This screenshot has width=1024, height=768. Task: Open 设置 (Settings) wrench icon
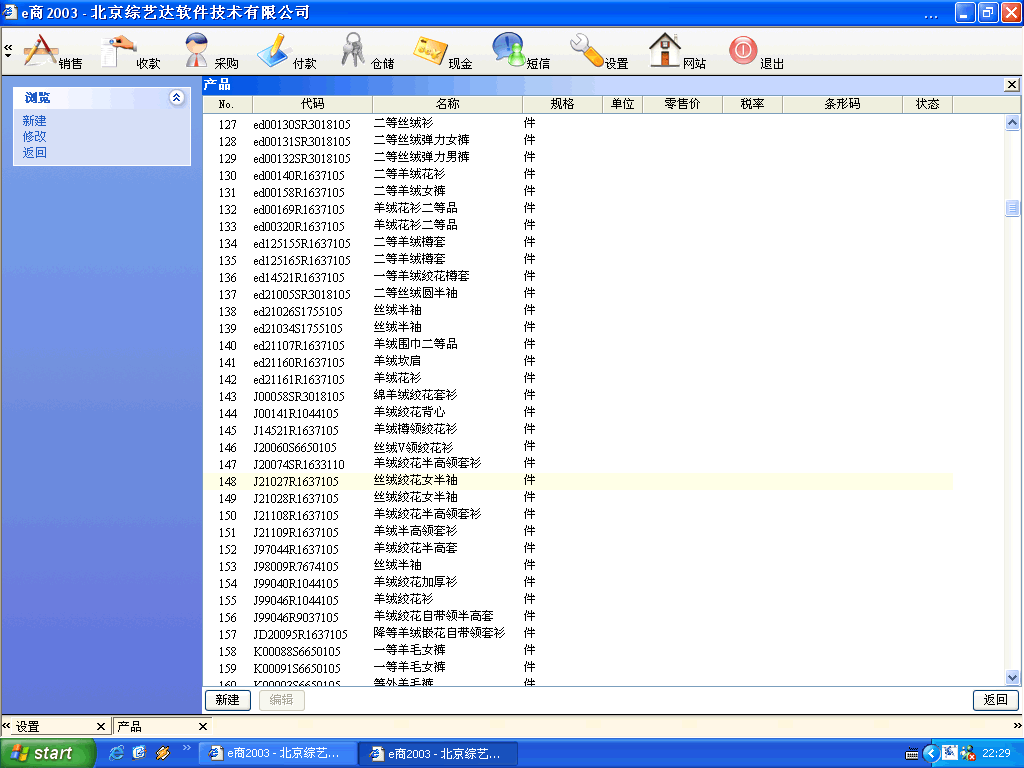click(588, 50)
